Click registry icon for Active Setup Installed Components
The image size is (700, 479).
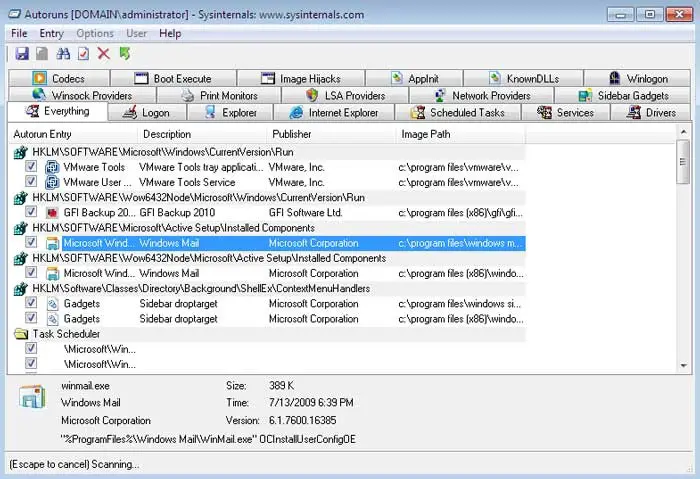point(21,228)
